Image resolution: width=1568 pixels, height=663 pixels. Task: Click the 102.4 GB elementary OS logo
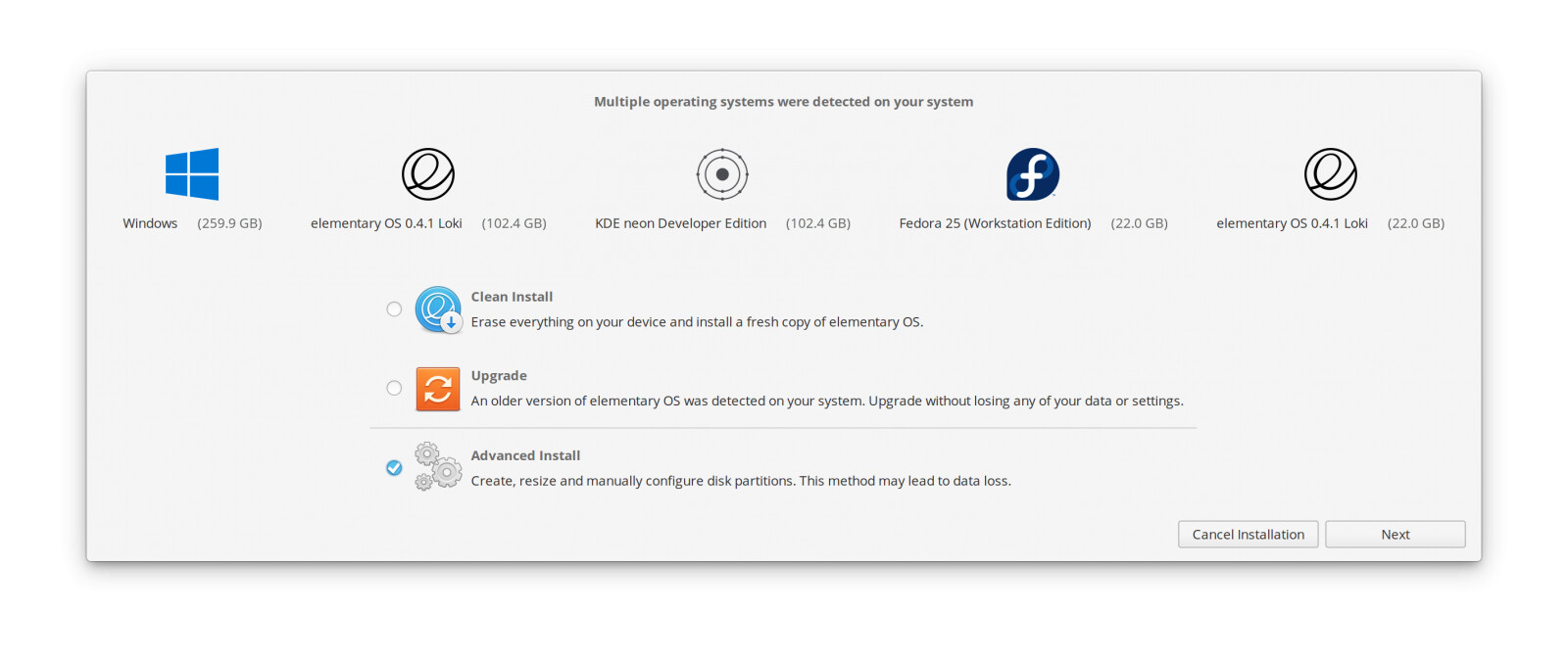428,174
